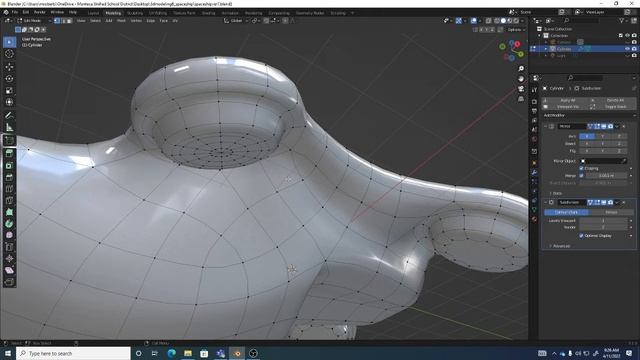The width and height of the screenshot is (640, 360).
Task: Switch to the Sculpting workspace tab
Action: pyautogui.click(x=135, y=13)
